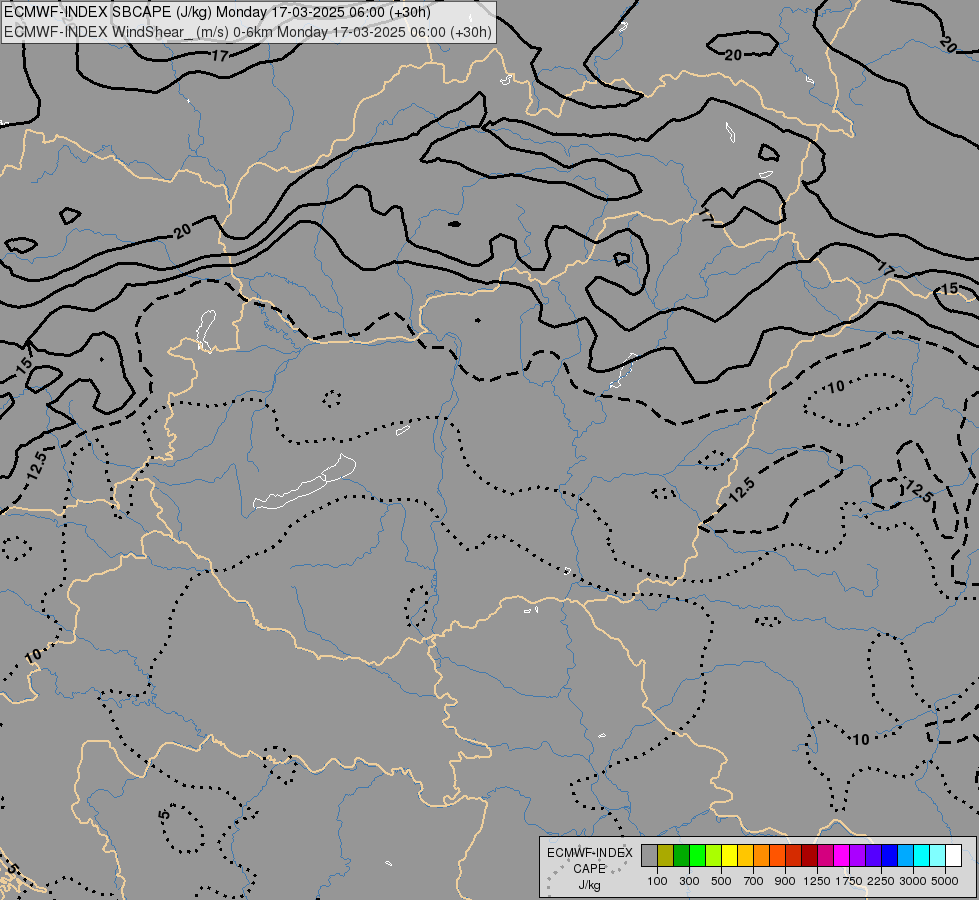Select the bright green legend swatch

tap(697, 856)
